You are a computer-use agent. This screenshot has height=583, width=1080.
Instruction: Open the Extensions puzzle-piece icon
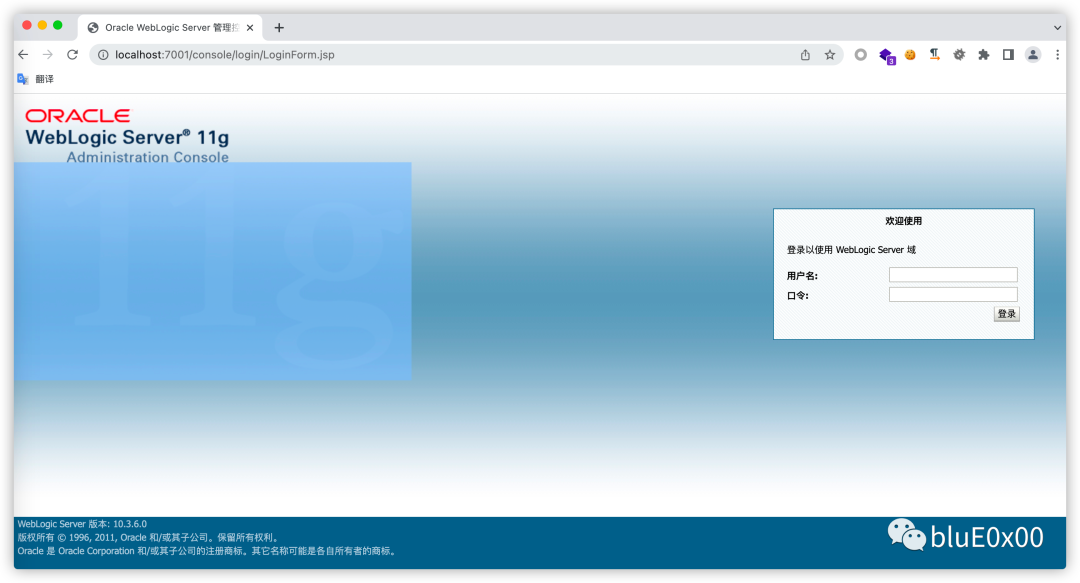coord(984,54)
